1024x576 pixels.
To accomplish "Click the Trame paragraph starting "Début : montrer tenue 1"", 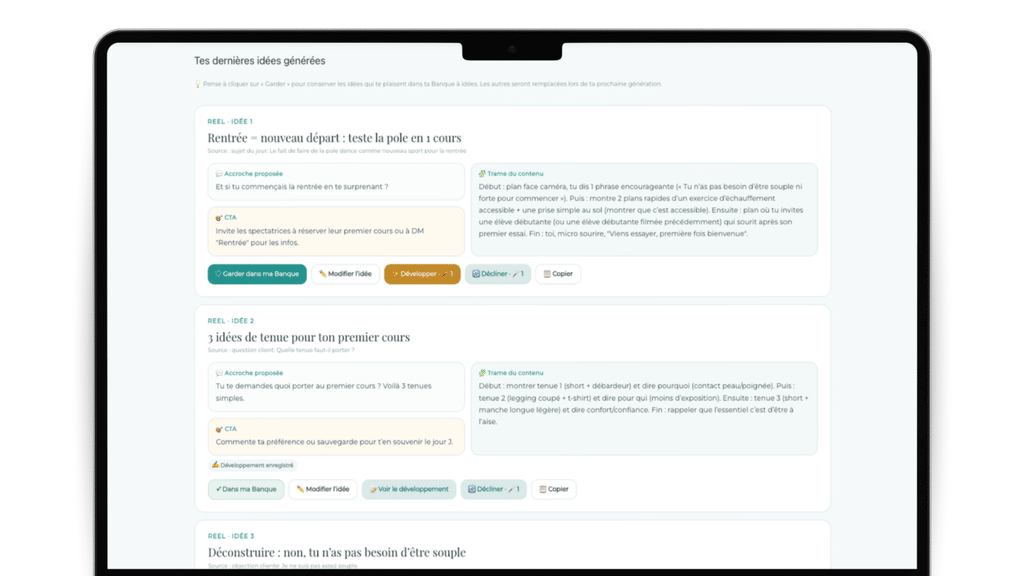I will pyautogui.click(x=644, y=404).
